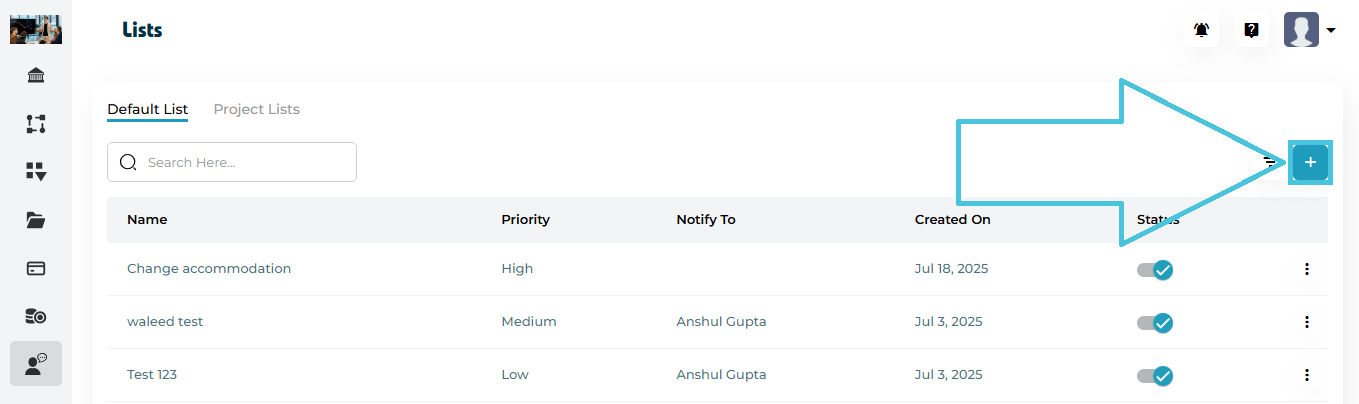Disable status switch for waleed test
This screenshot has width=1359, height=404.
(1155, 322)
